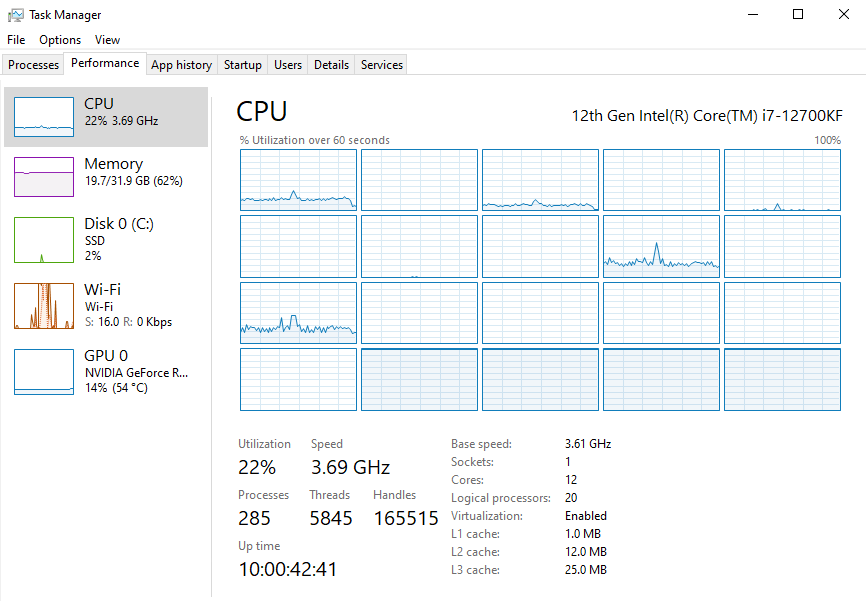Select the Wi-Fi throughput graph item
The image size is (866, 613).
[44, 305]
